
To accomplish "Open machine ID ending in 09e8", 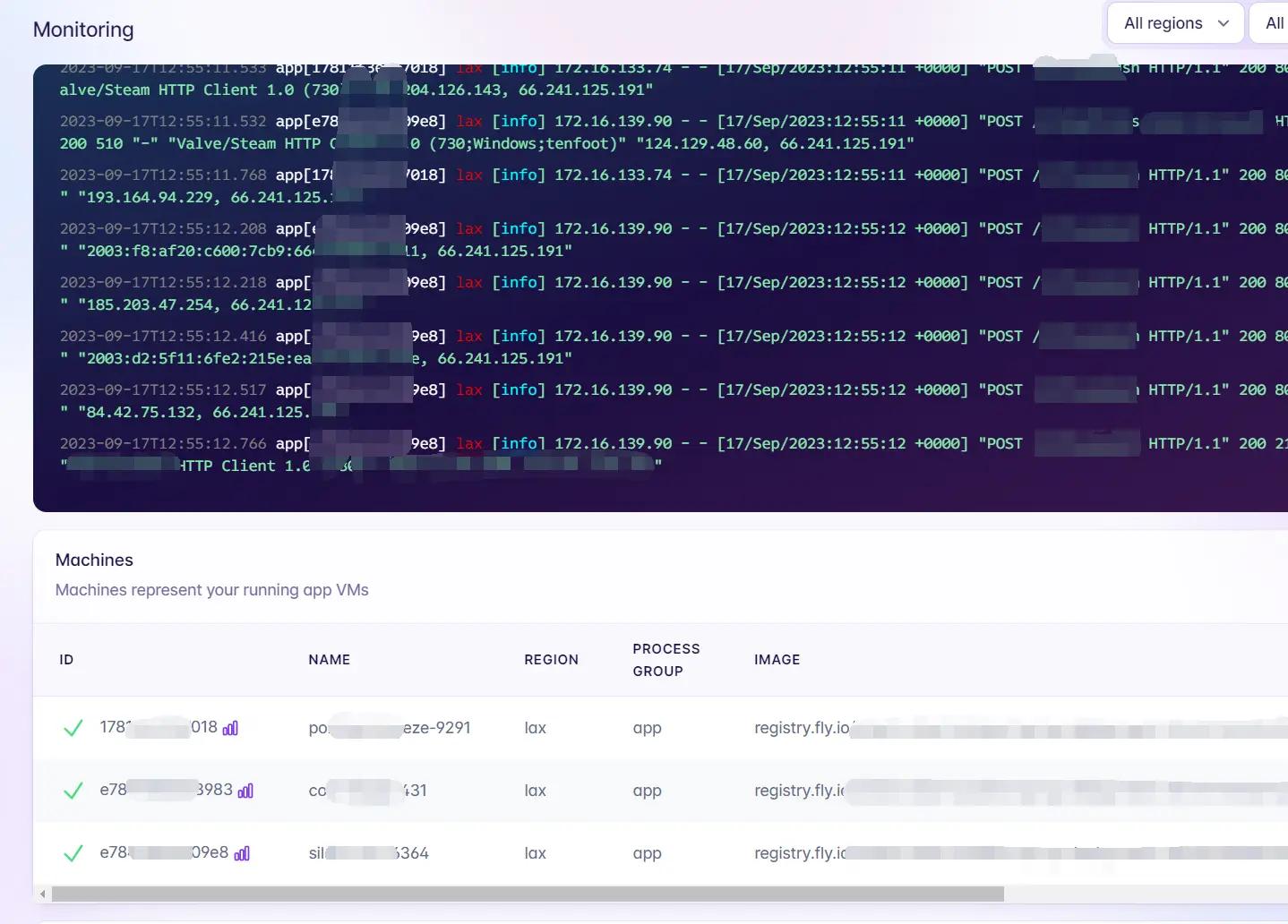I will [x=163, y=853].
